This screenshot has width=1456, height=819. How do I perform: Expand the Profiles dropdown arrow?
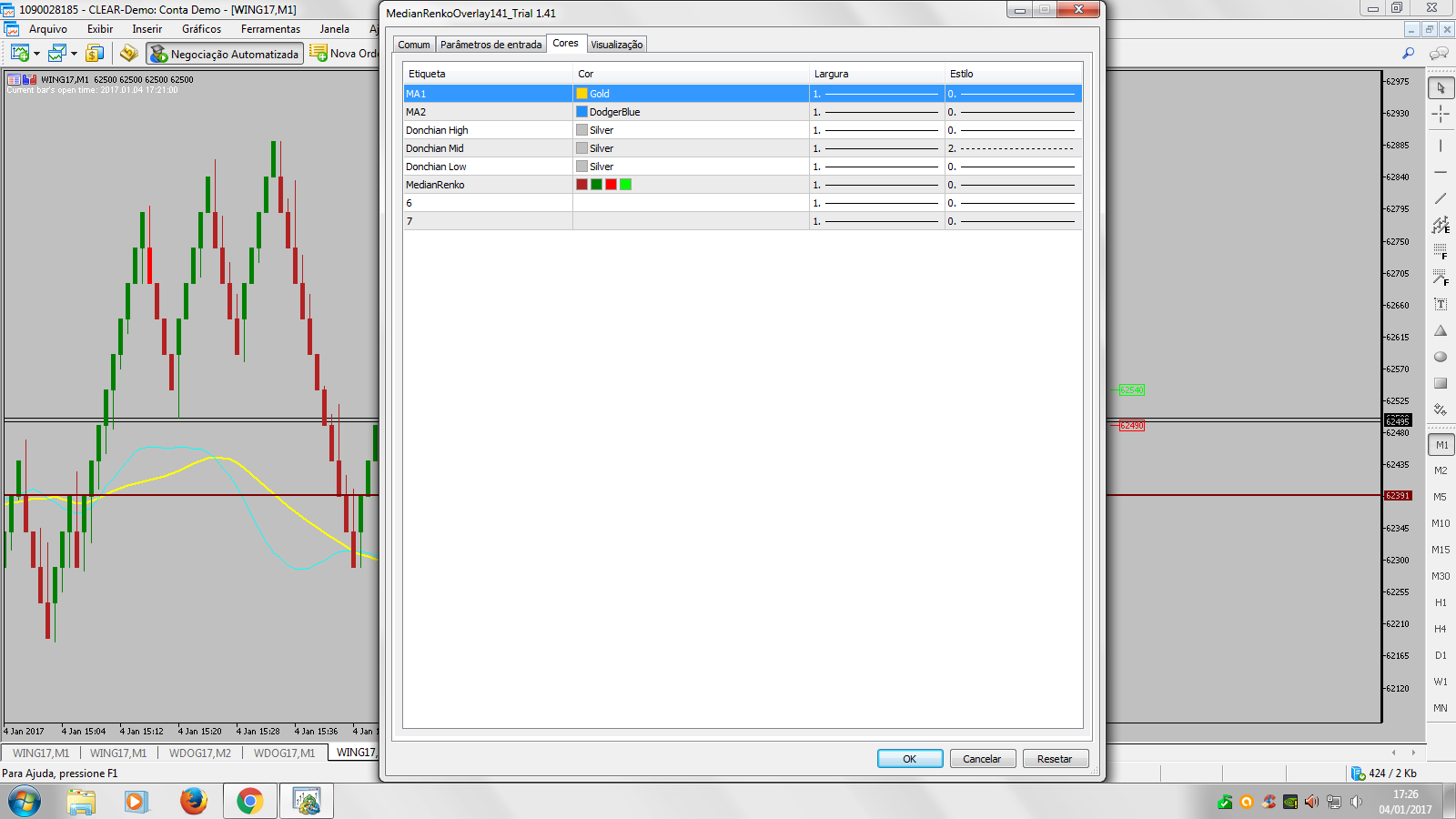74,54
